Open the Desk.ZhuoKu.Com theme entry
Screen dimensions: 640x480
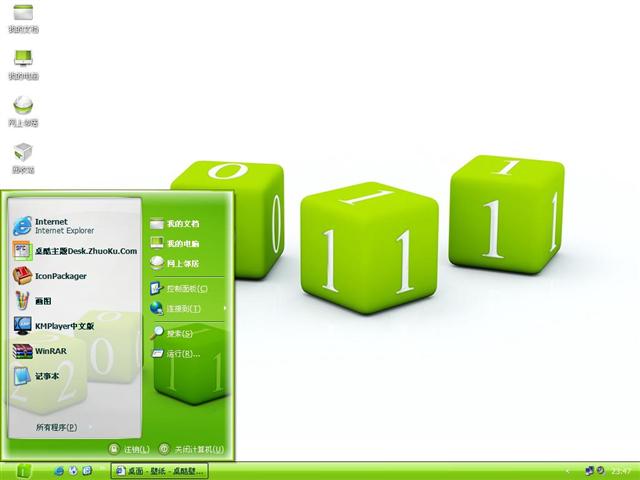click(75, 251)
